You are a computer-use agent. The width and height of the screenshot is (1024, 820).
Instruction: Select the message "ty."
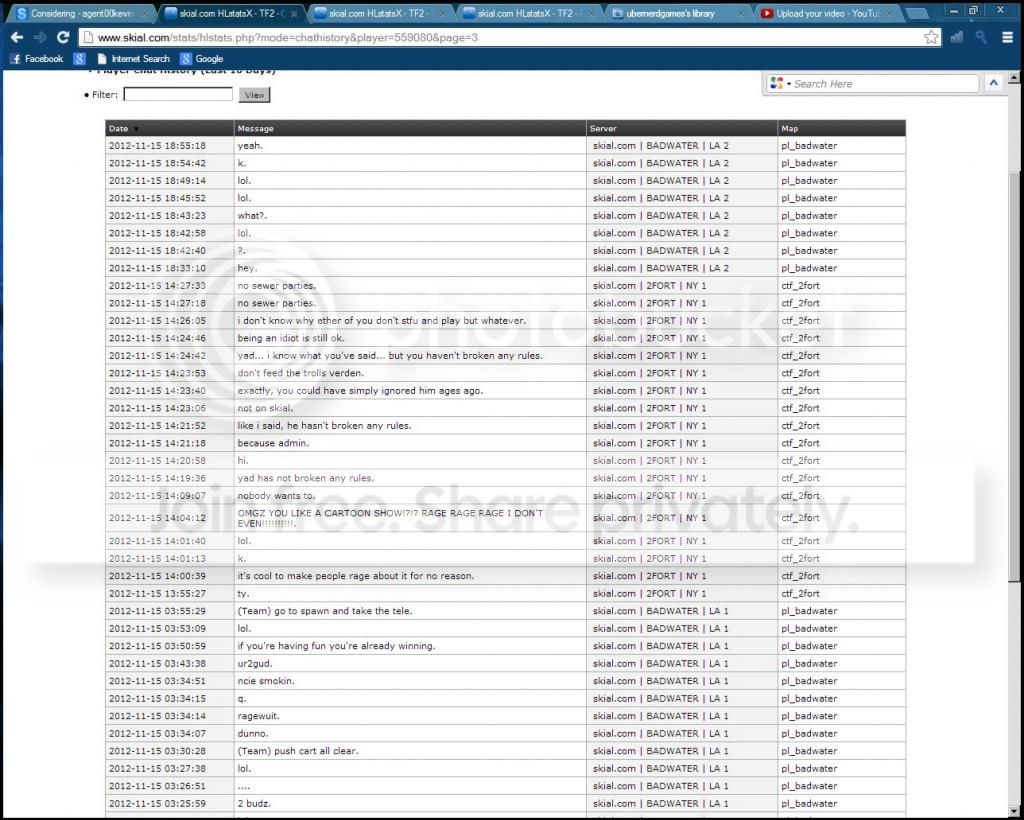pyautogui.click(x=243, y=593)
